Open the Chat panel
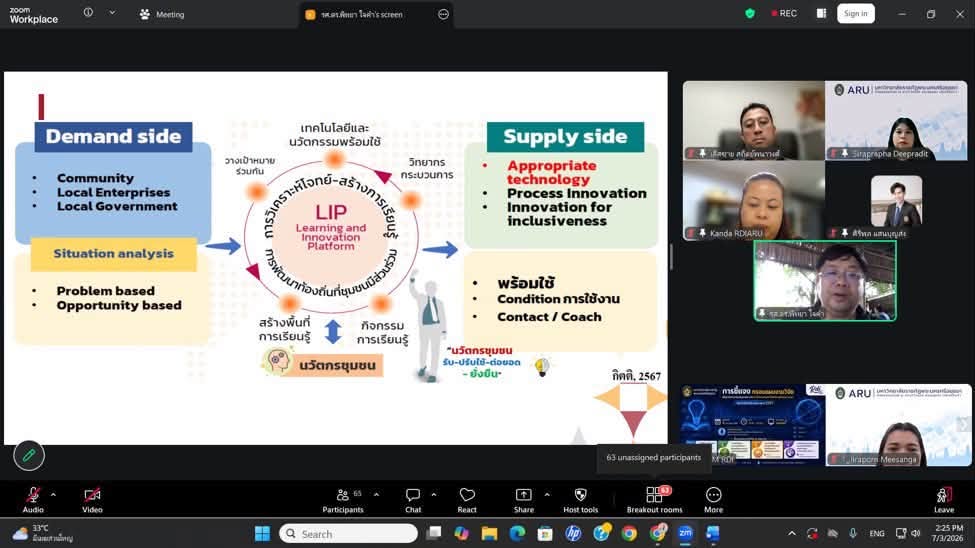975x548 pixels. 413,499
